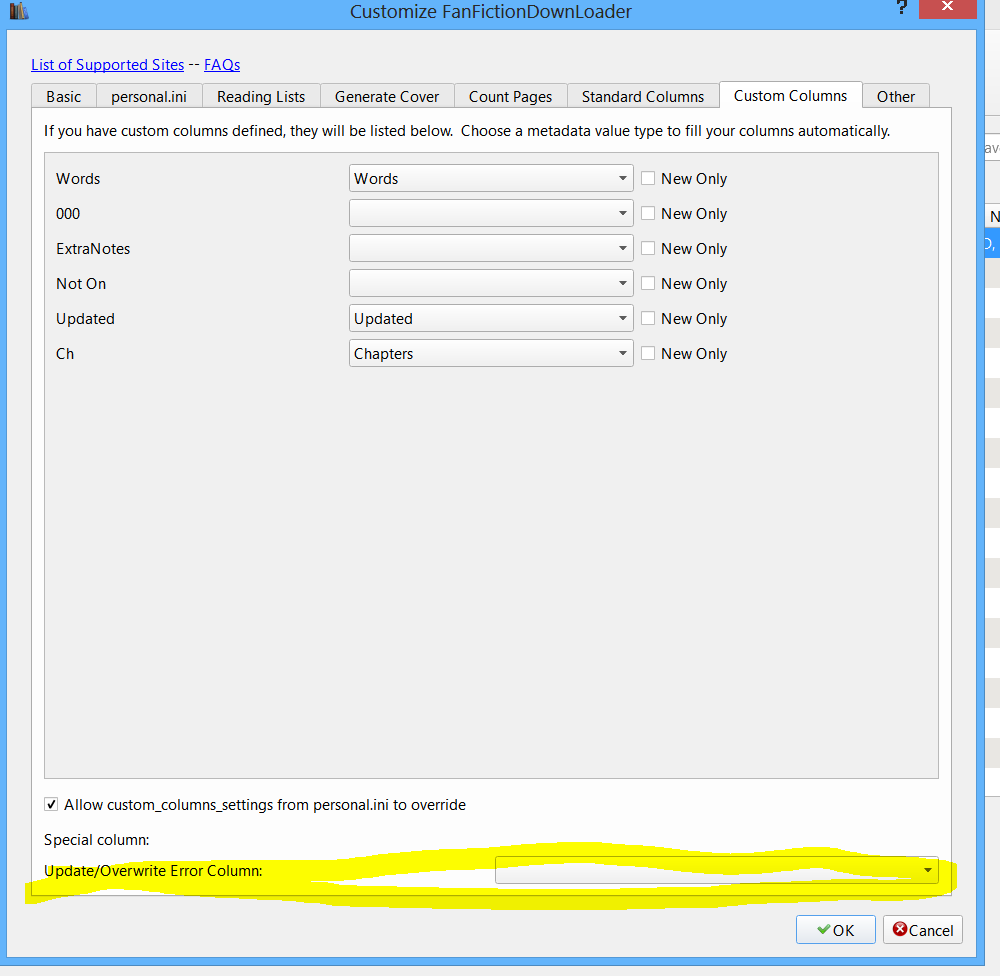Open the Reading Lists tab
Viewport: 1000px width, 976px height.
point(261,96)
